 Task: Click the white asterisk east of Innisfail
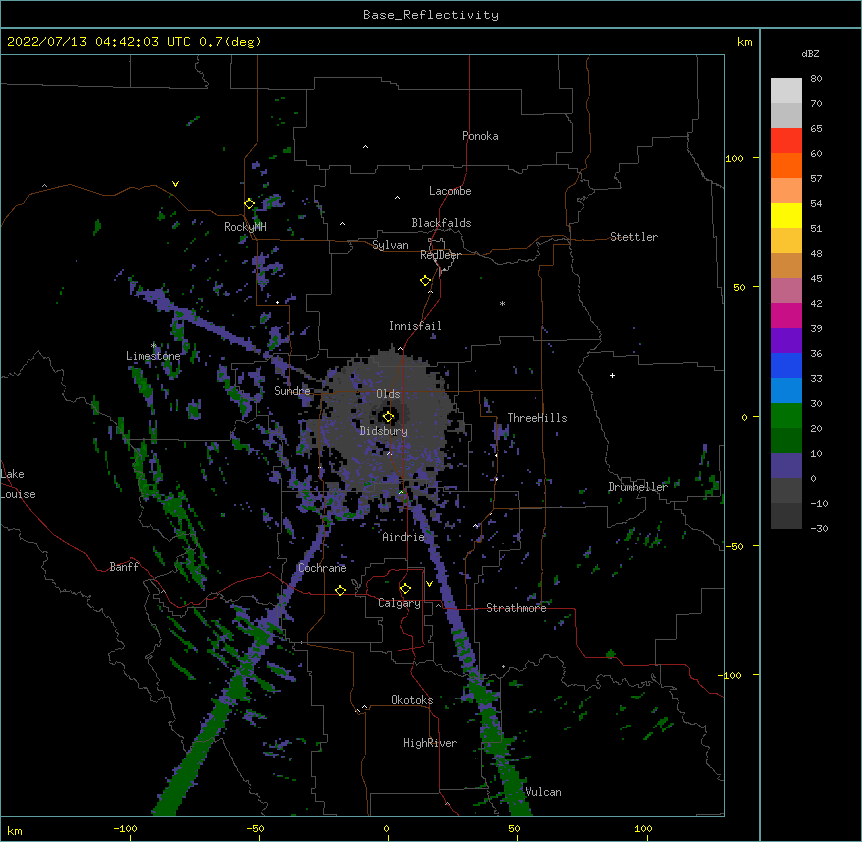coord(502,304)
